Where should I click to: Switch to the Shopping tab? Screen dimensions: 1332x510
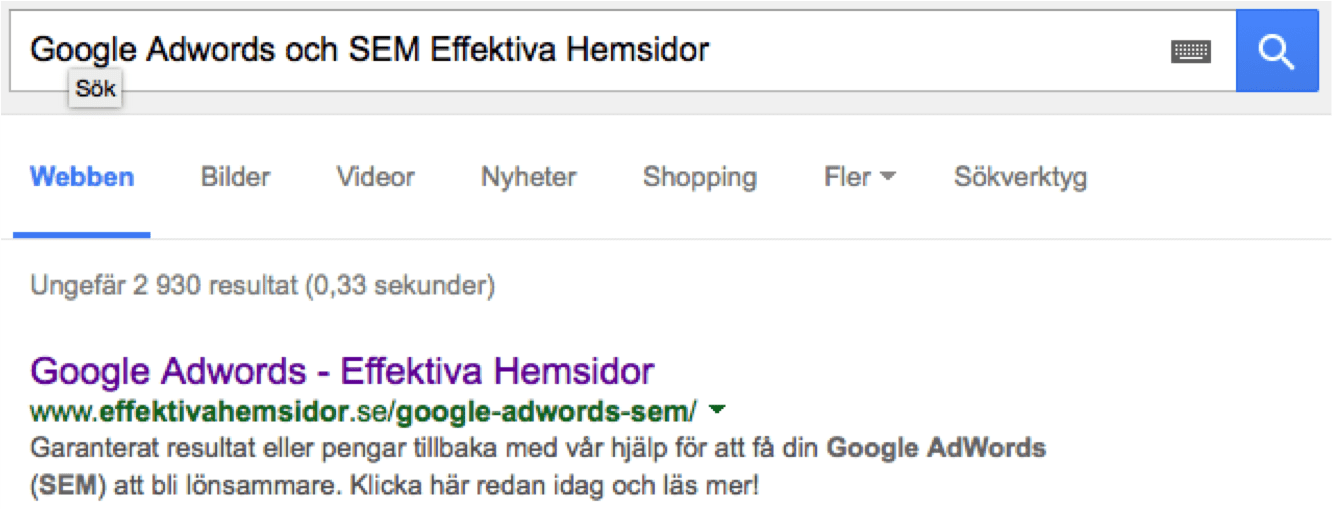coord(699,178)
